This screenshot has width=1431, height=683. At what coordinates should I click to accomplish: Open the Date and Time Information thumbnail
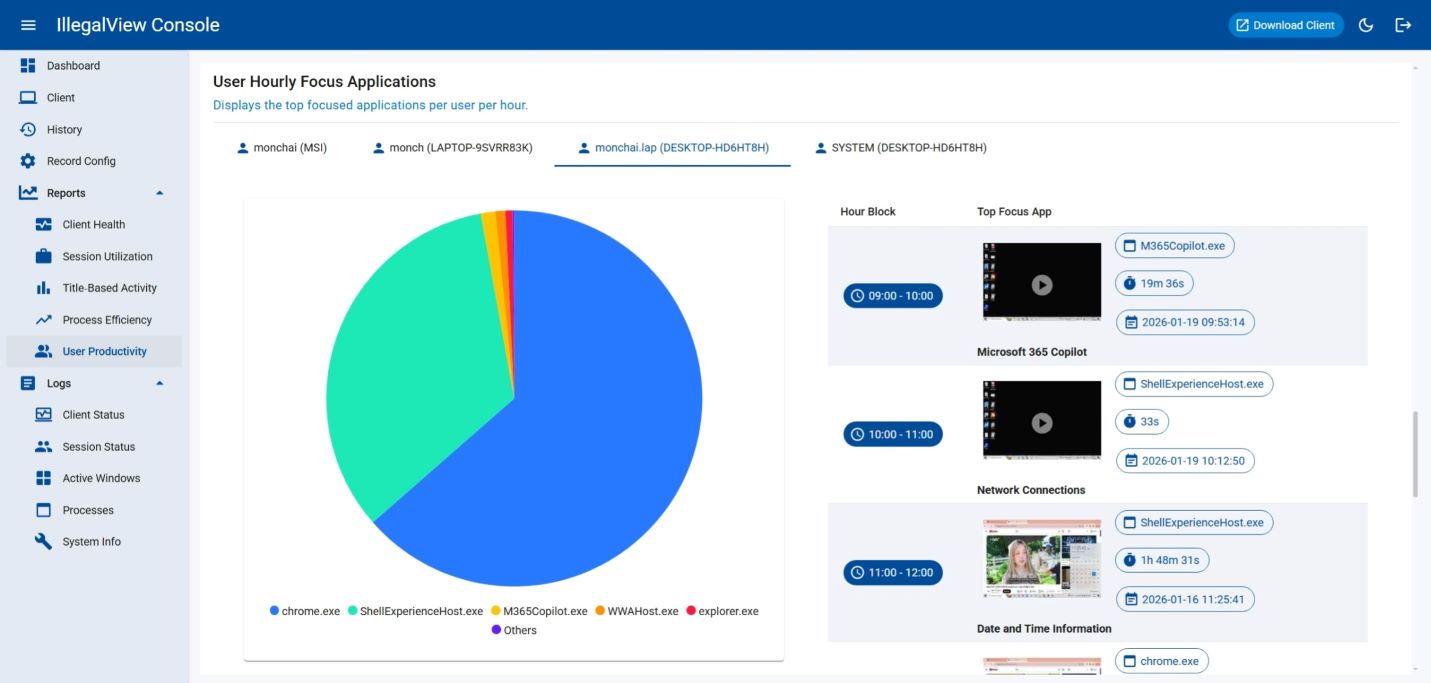pyautogui.click(x=1041, y=559)
